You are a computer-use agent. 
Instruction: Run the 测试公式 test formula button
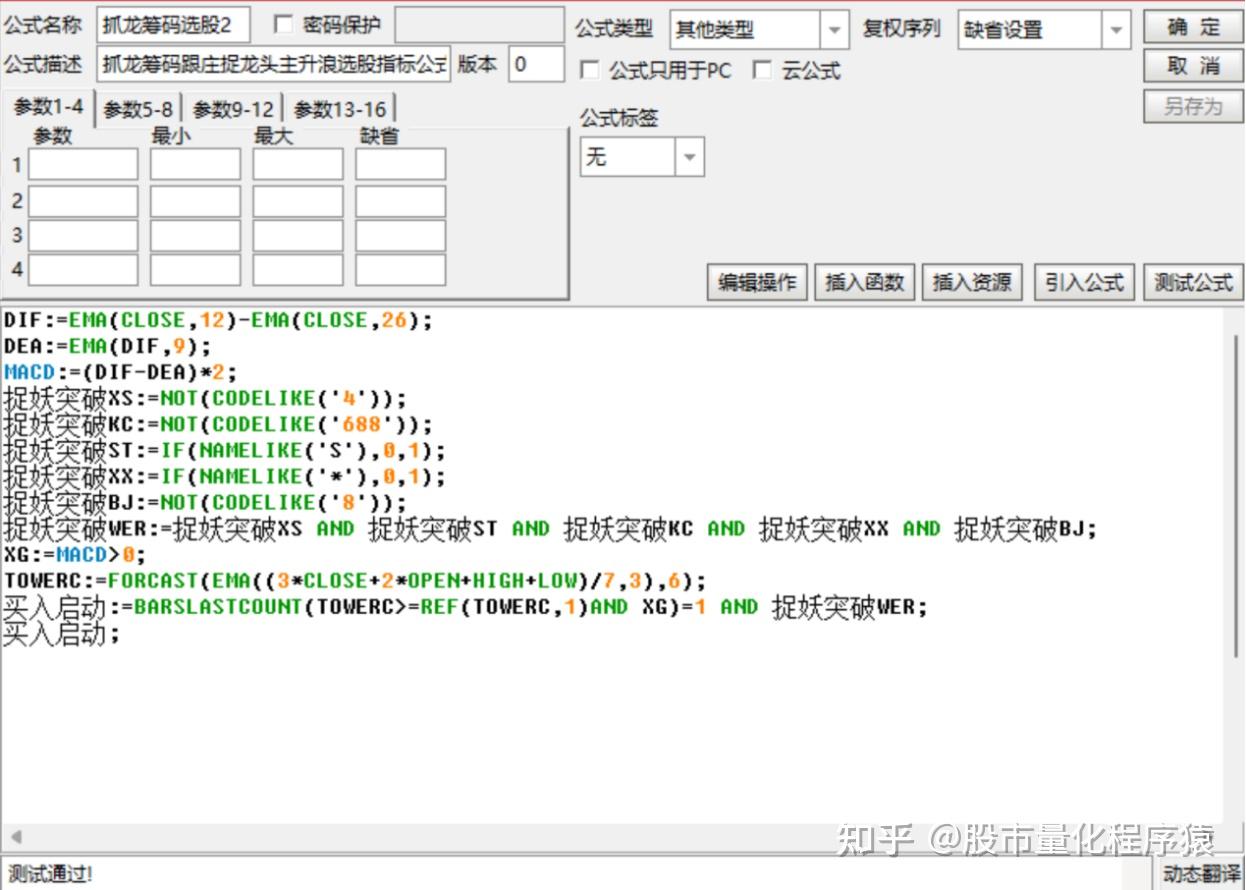(1193, 282)
